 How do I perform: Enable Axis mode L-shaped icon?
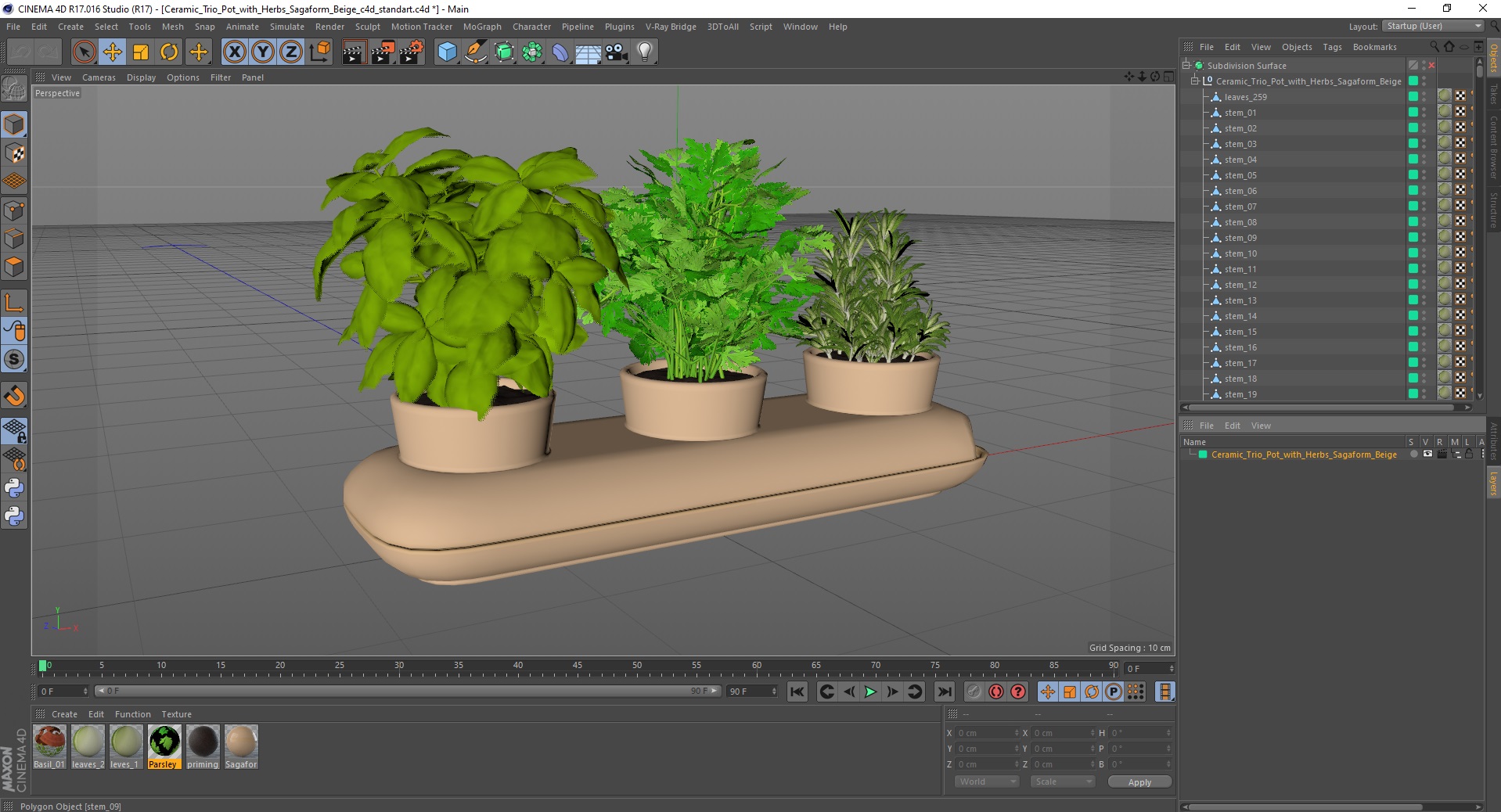pyautogui.click(x=14, y=302)
